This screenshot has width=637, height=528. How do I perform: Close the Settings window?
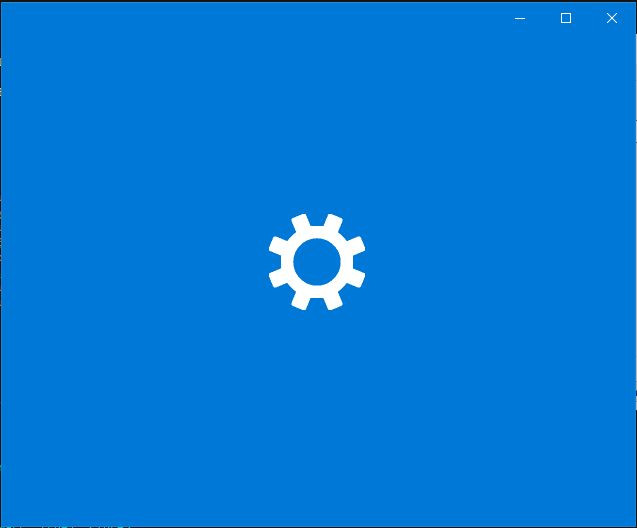[612, 18]
